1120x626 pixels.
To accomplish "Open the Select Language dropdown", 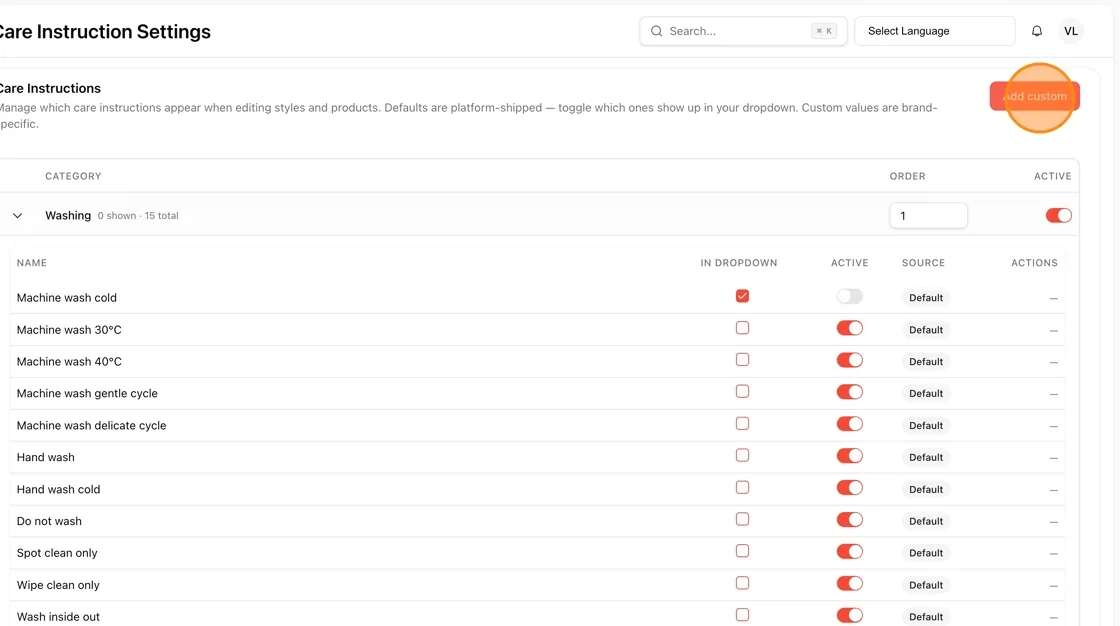I will click(934, 31).
